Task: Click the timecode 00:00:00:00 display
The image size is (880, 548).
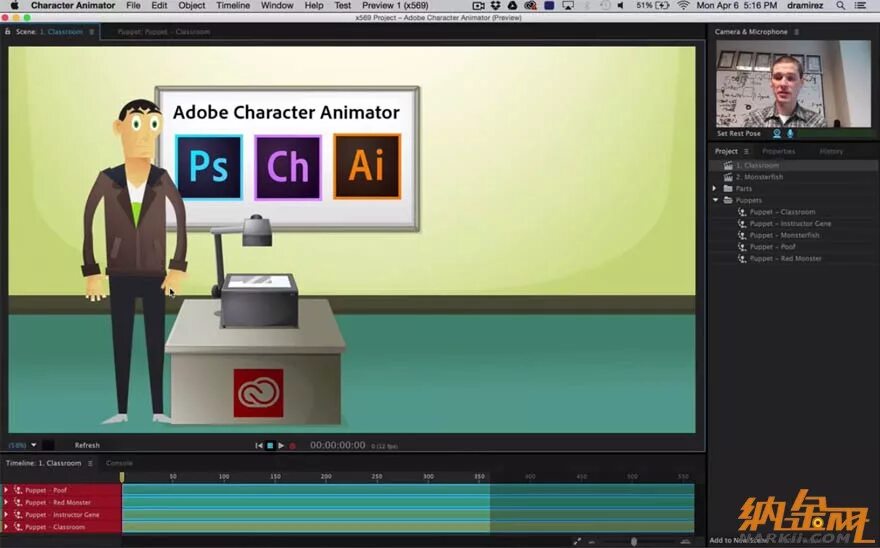Action: click(337, 445)
